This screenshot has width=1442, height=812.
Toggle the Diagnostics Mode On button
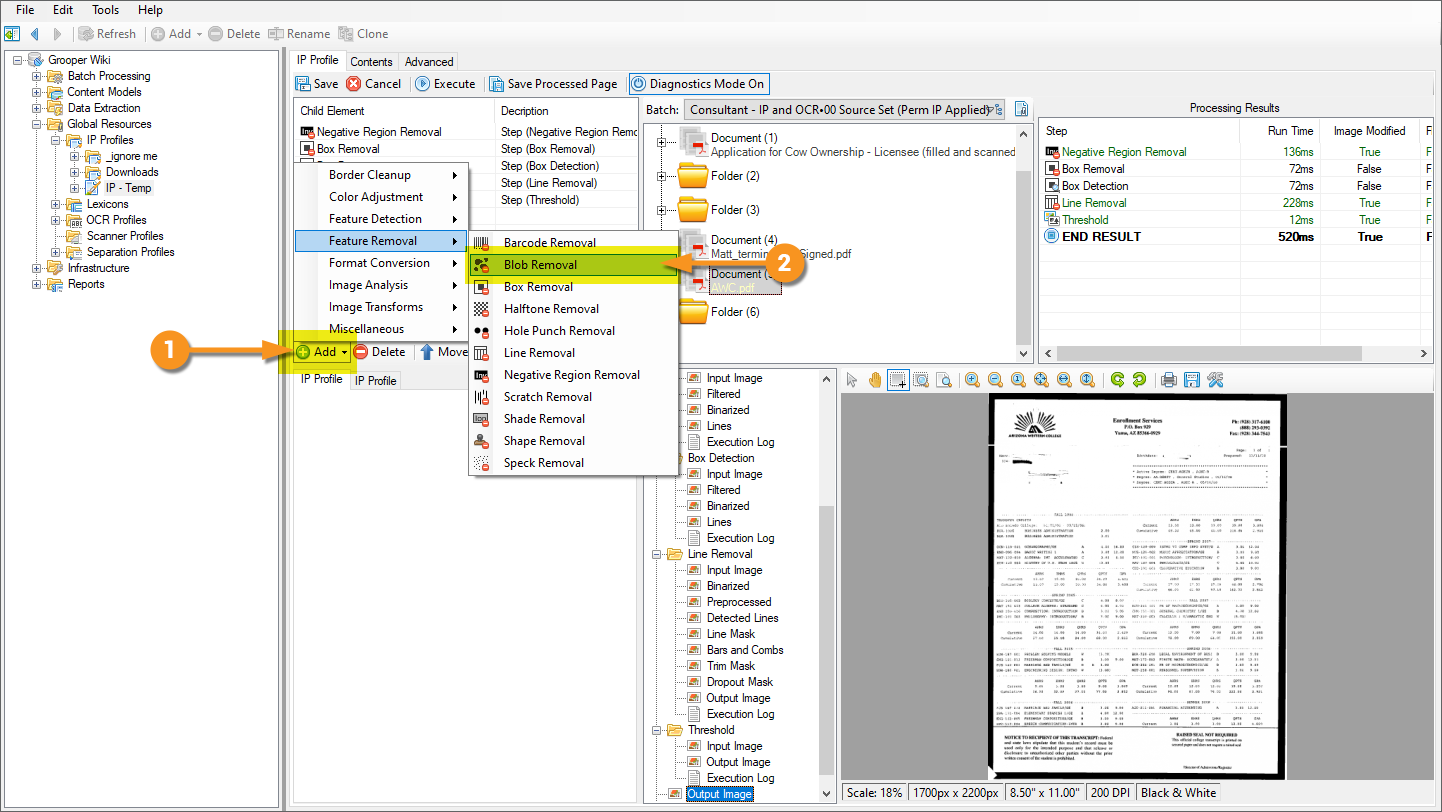[x=698, y=84]
